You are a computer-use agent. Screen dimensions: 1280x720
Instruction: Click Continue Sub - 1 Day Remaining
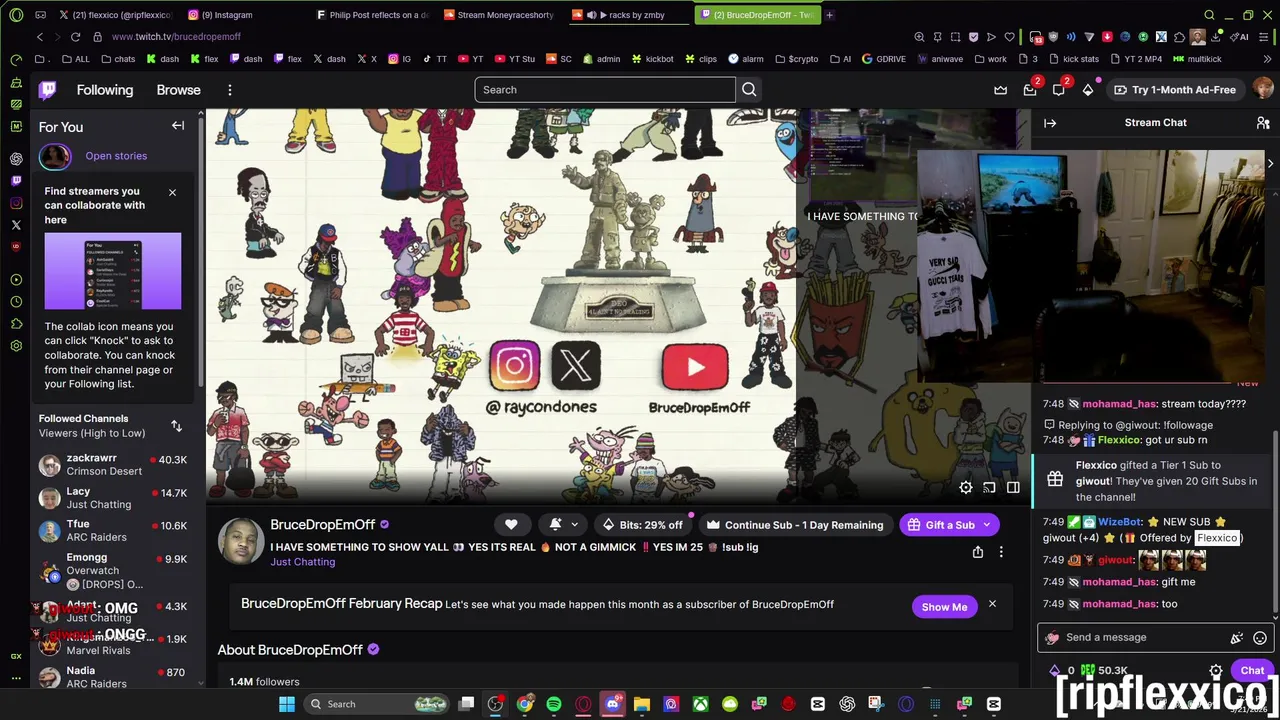tap(795, 525)
